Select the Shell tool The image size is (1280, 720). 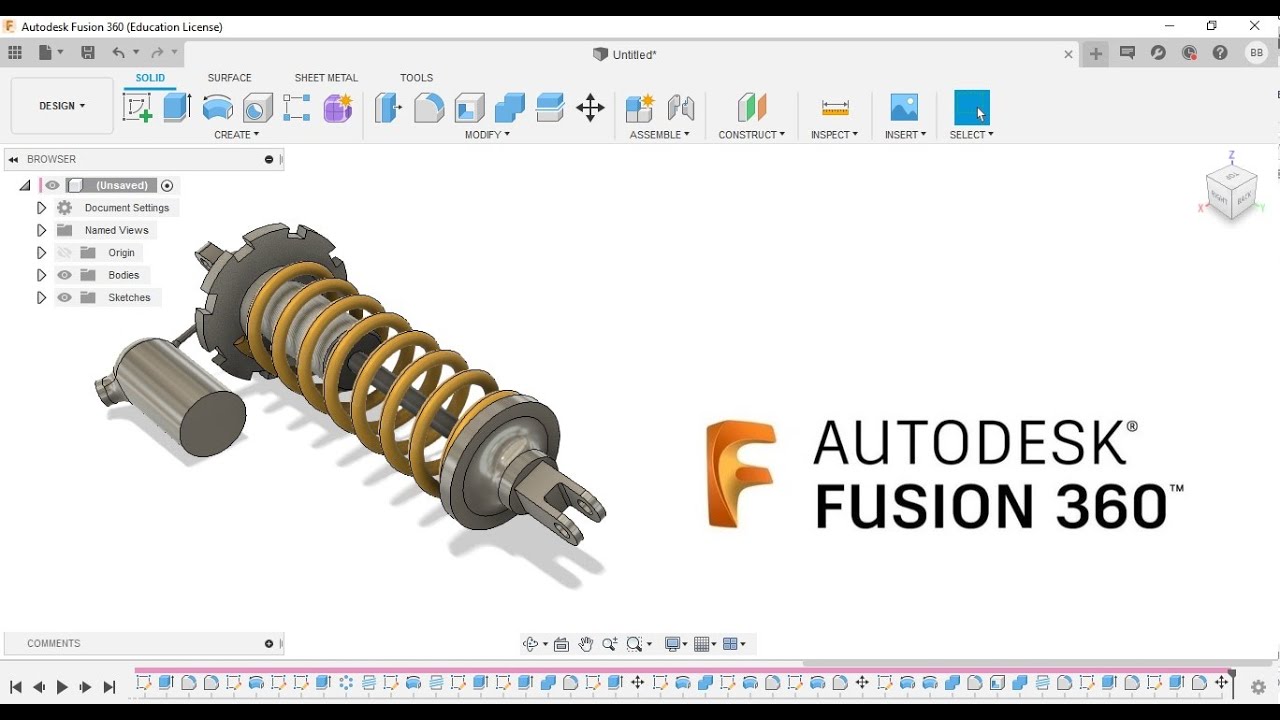(x=469, y=107)
